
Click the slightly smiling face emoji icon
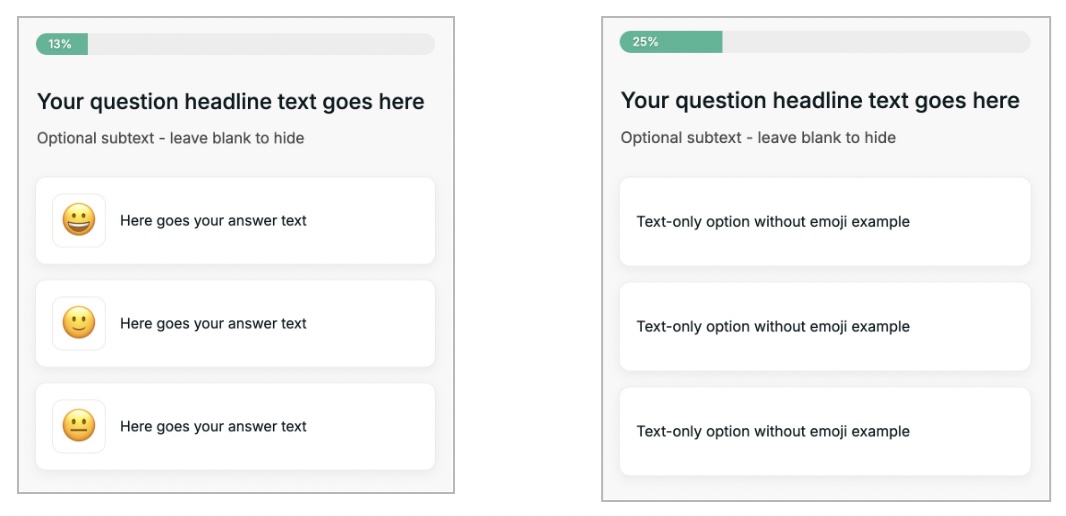click(x=79, y=323)
